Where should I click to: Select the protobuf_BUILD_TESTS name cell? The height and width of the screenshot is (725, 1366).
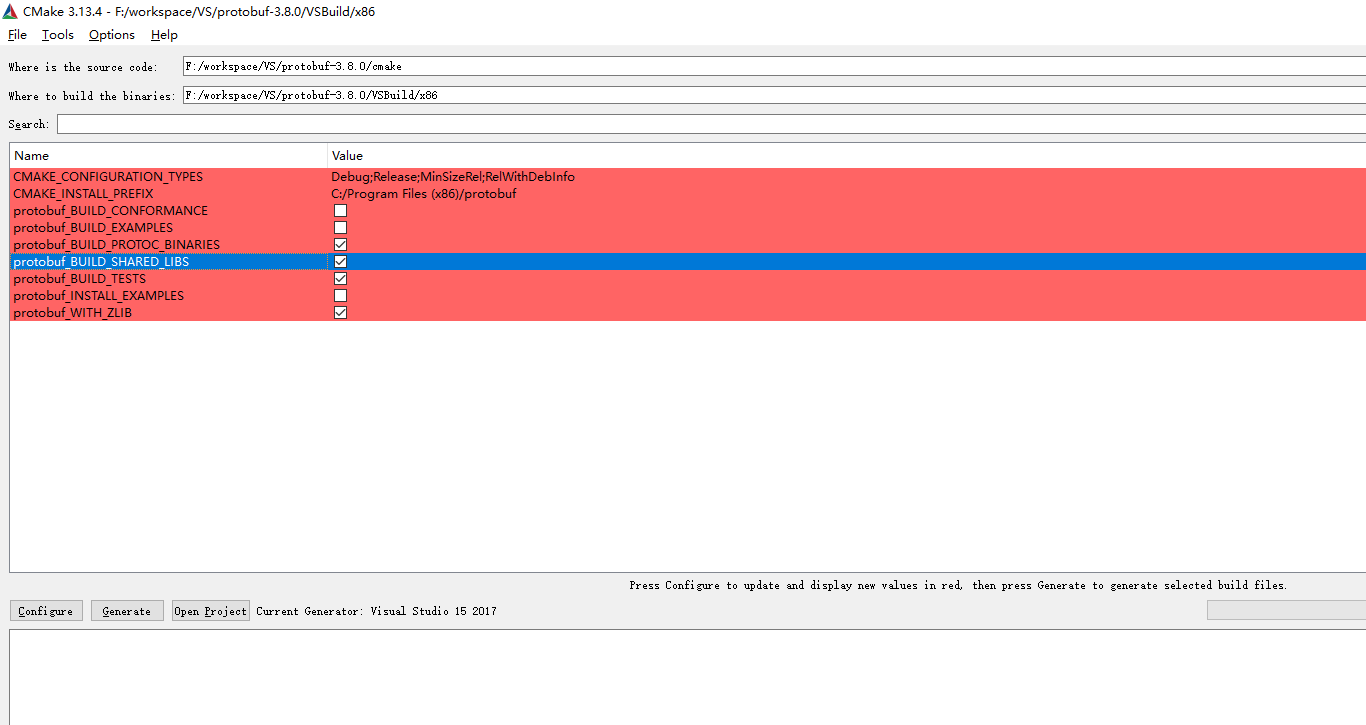click(x=169, y=279)
